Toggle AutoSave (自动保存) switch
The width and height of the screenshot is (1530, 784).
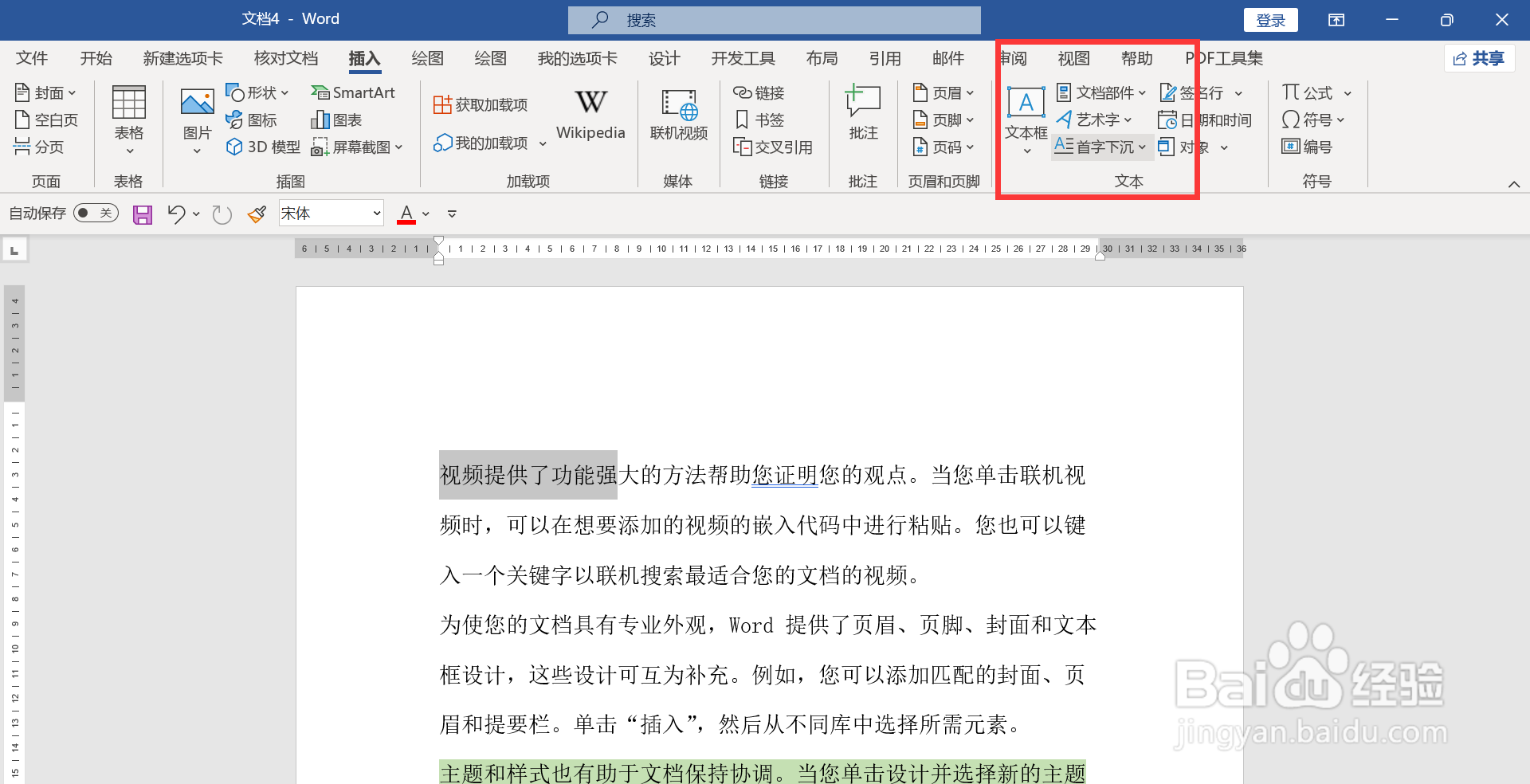click(x=96, y=213)
